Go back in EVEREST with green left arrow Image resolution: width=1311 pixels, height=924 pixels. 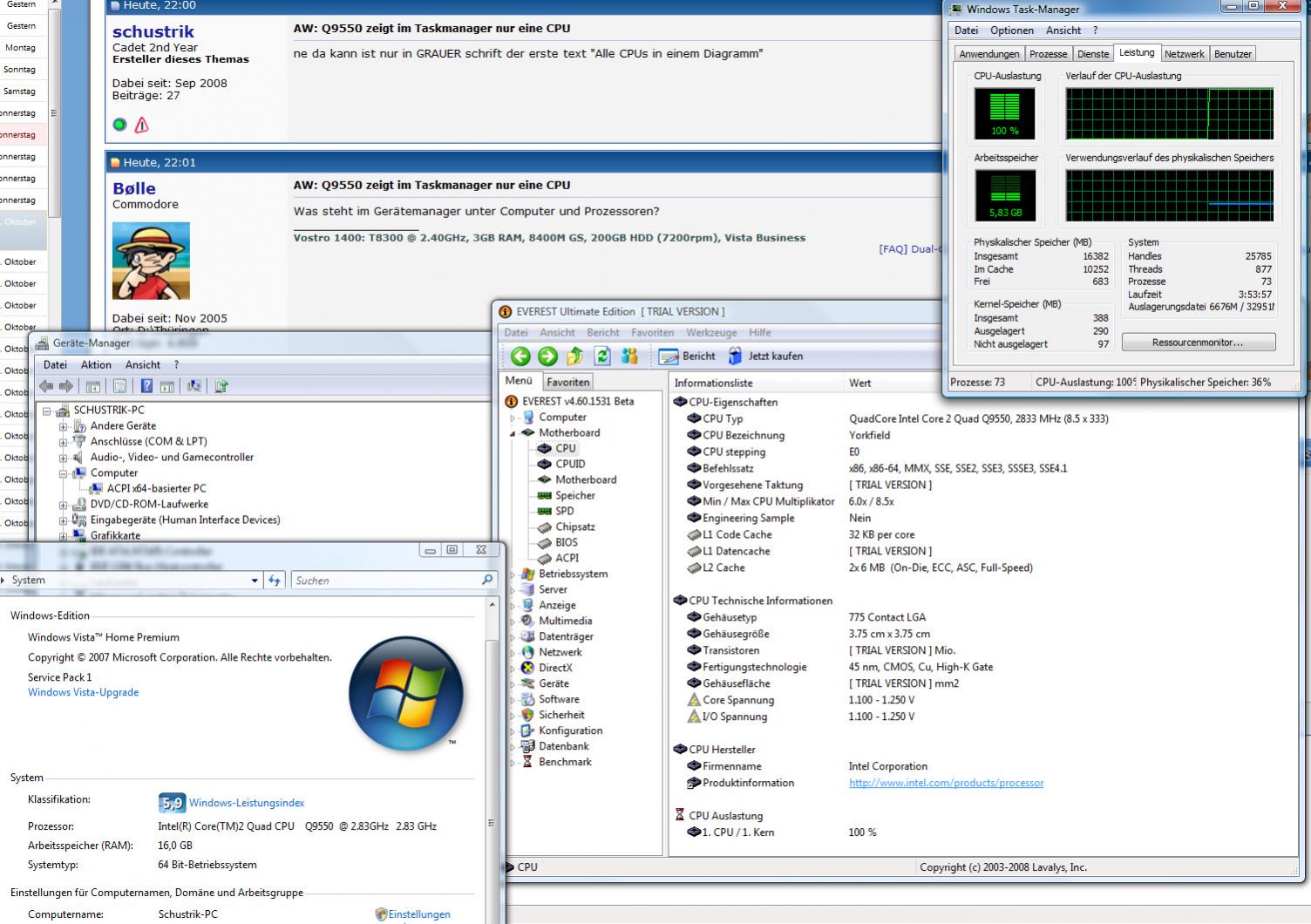pyautogui.click(x=520, y=356)
